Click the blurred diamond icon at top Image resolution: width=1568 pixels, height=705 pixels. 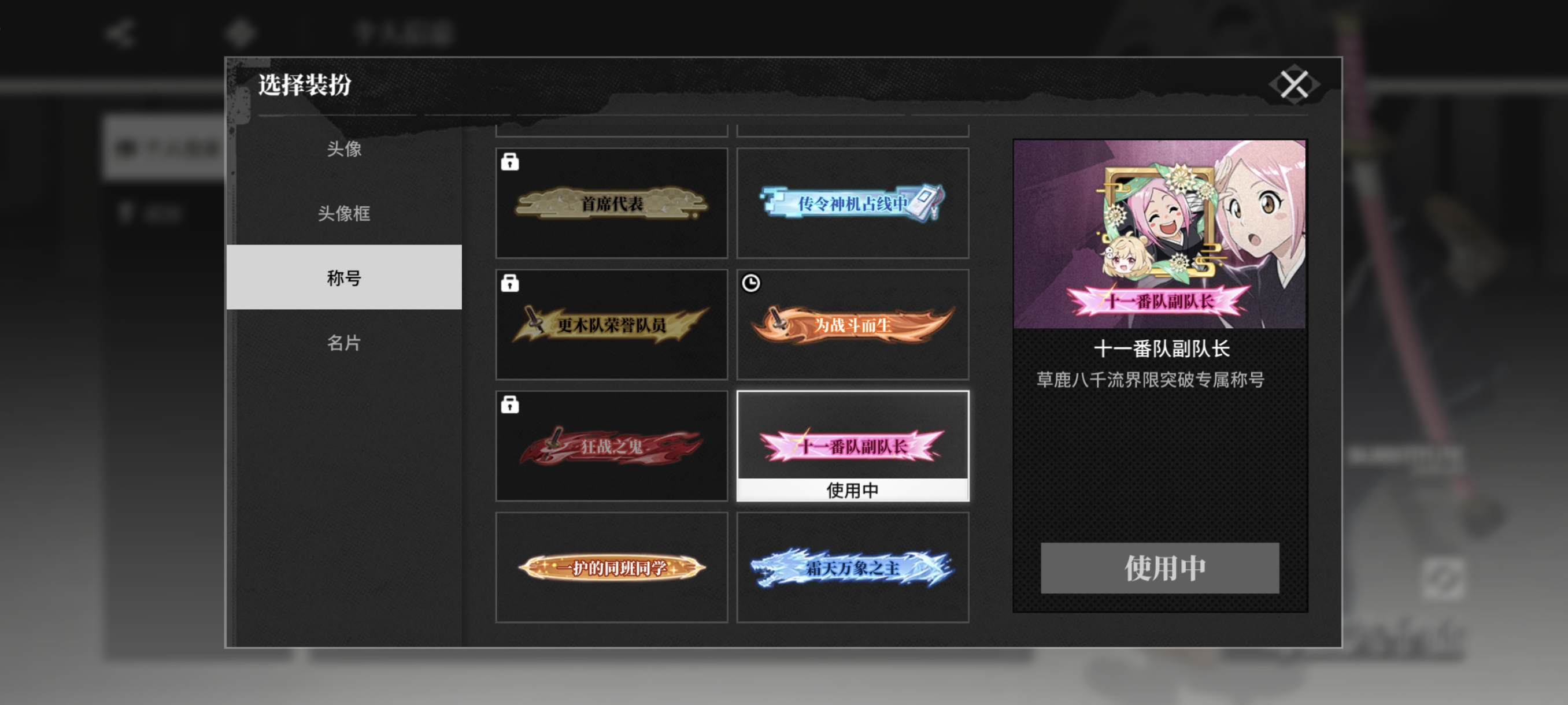[240, 33]
